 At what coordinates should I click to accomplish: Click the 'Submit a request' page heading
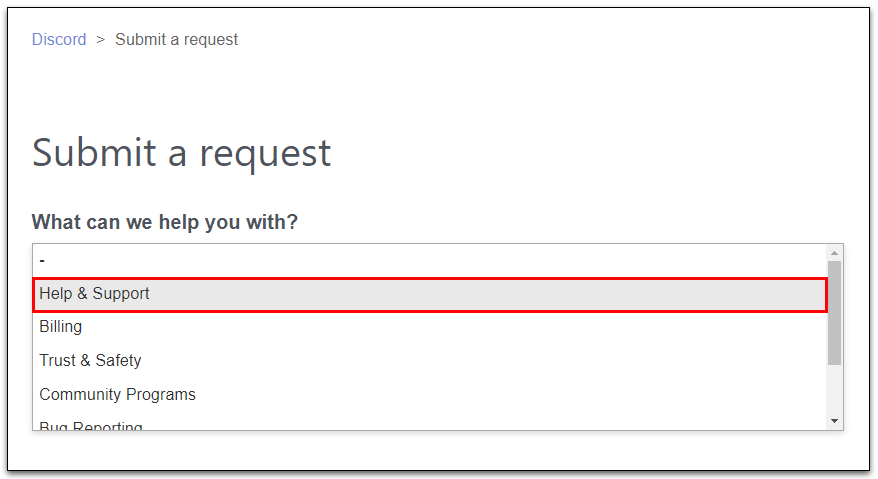coord(181,153)
